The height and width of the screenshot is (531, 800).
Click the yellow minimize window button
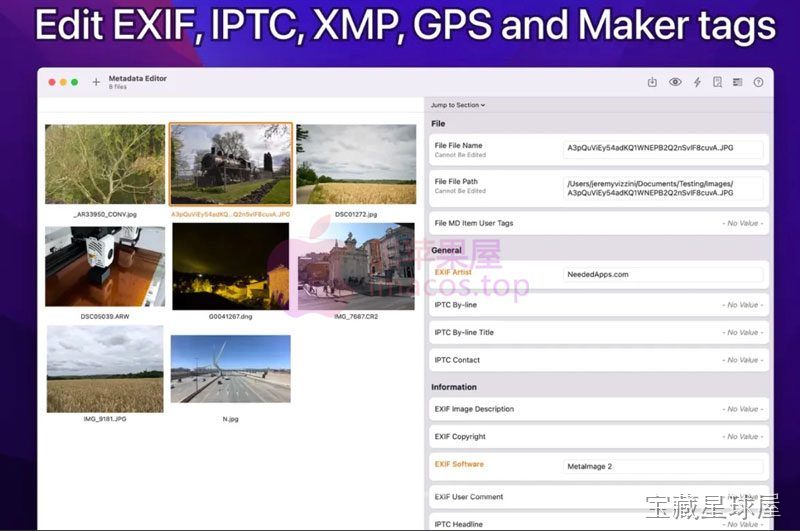[x=63, y=82]
